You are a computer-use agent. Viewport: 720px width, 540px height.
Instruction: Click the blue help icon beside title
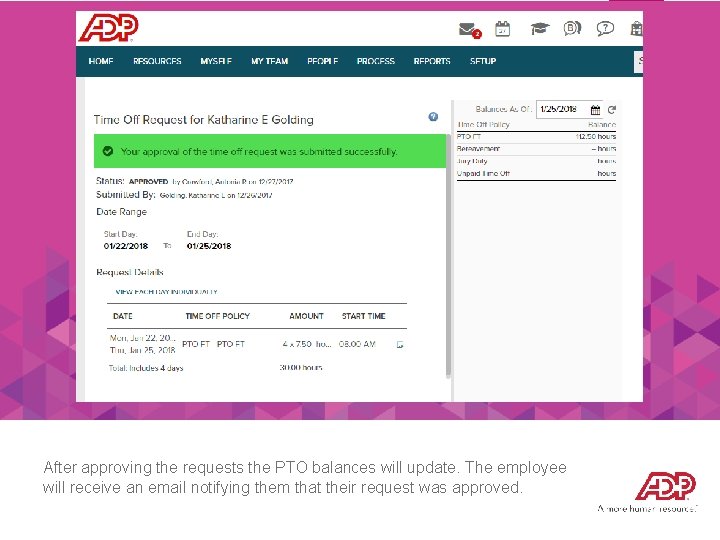(x=433, y=117)
